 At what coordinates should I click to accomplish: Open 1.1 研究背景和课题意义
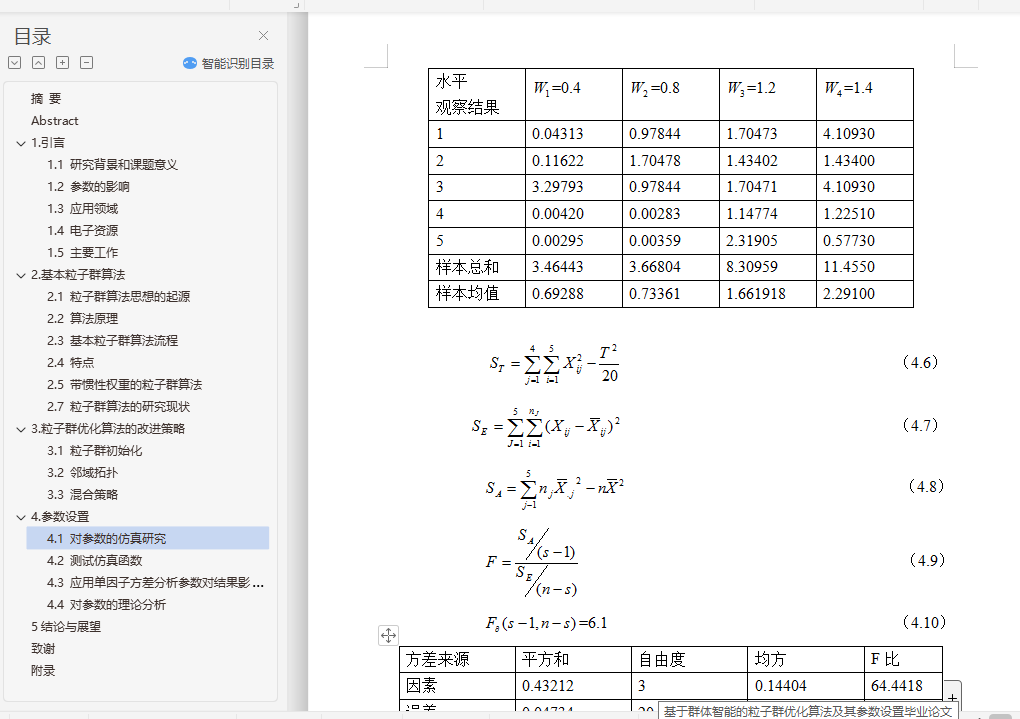pyautogui.click(x=112, y=165)
